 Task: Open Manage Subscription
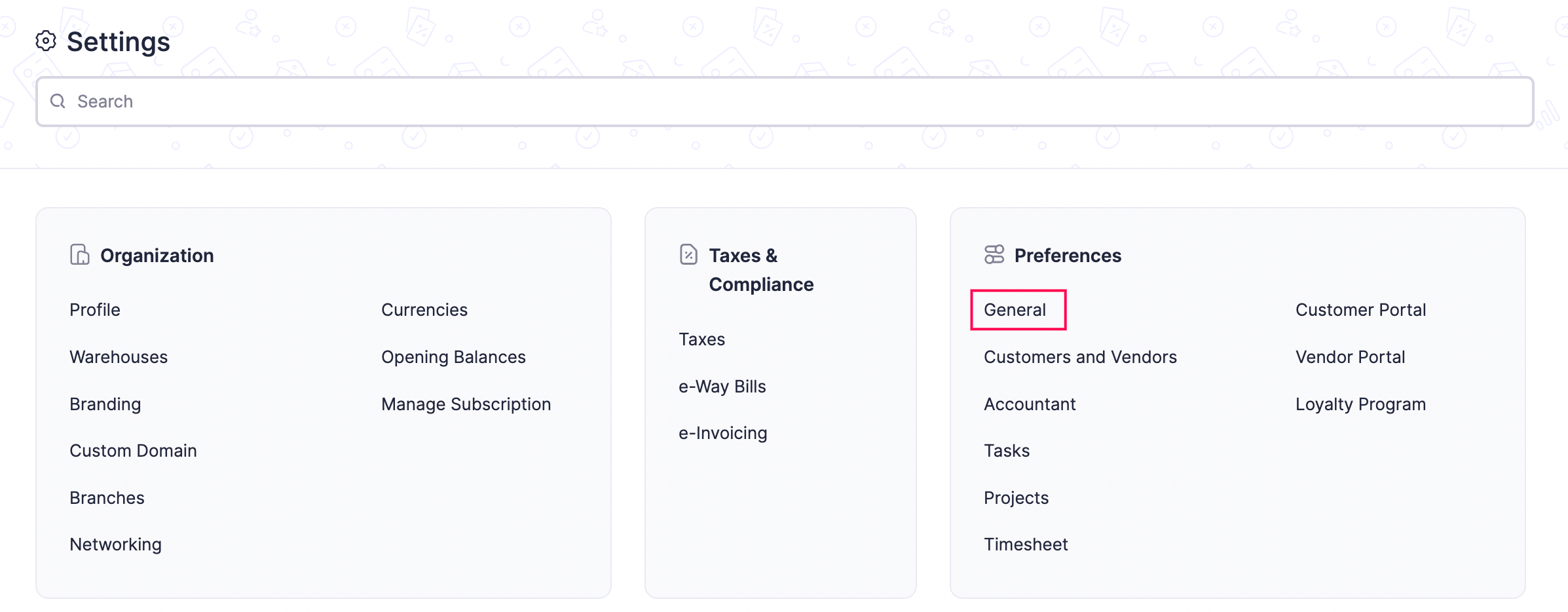pos(466,404)
